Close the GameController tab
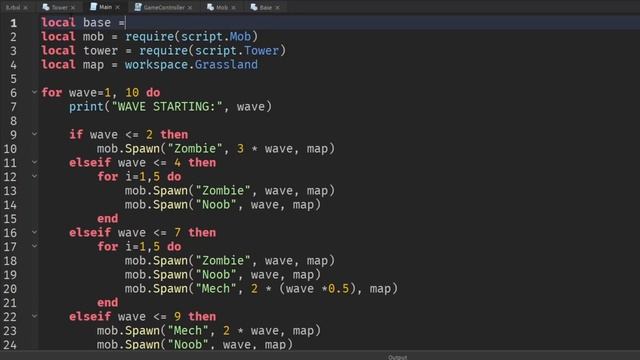The image size is (640, 360). (190, 8)
